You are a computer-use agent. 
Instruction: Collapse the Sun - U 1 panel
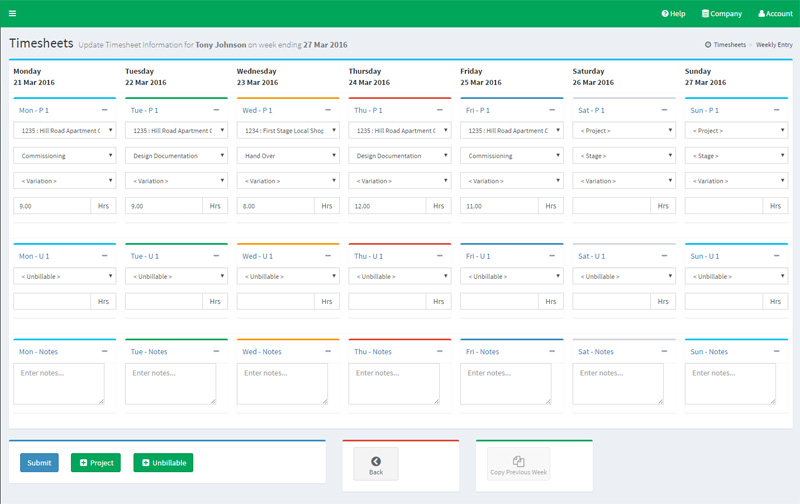tap(777, 256)
